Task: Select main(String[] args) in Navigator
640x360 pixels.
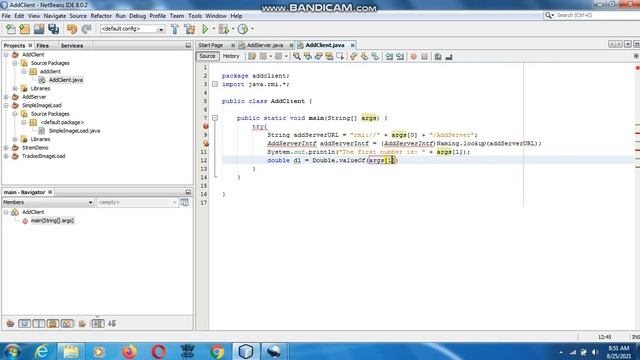Action: [52, 221]
